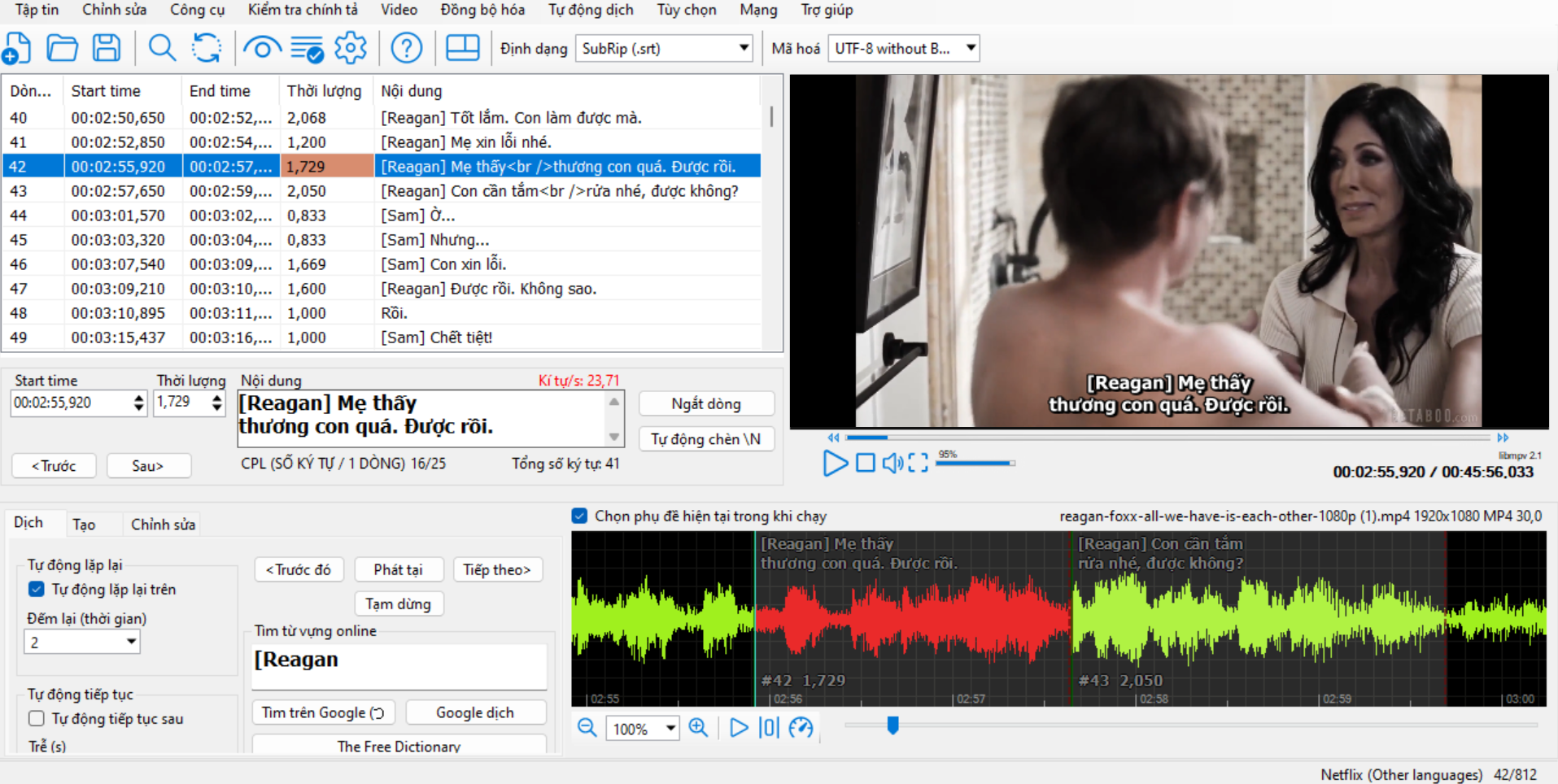Toggle 'Chọn phụ đề hiện tại trong khi chạy' checkbox
Screen dimensions: 1558x784
[579, 516]
